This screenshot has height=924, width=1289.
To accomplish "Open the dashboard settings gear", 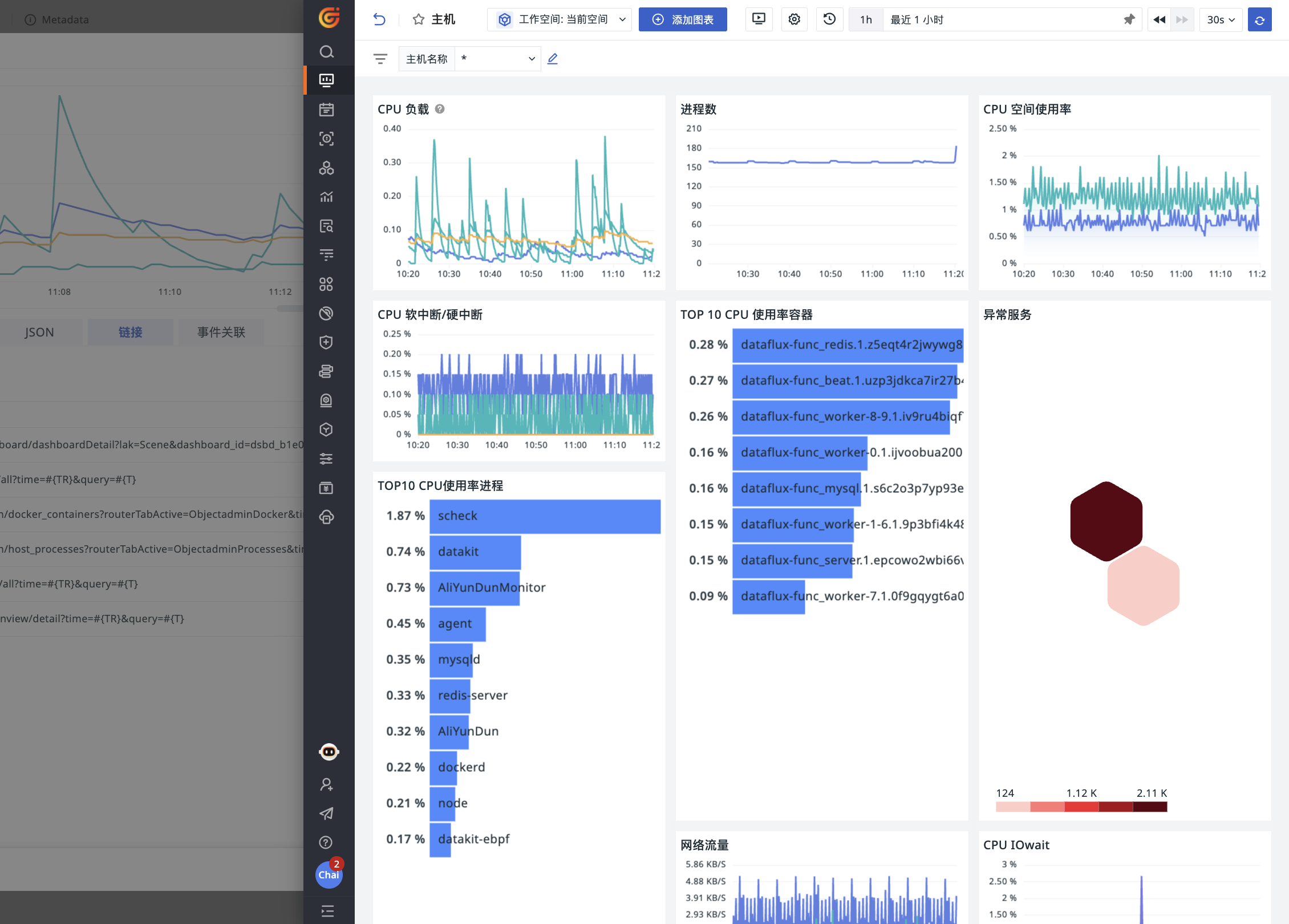I will (x=794, y=19).
